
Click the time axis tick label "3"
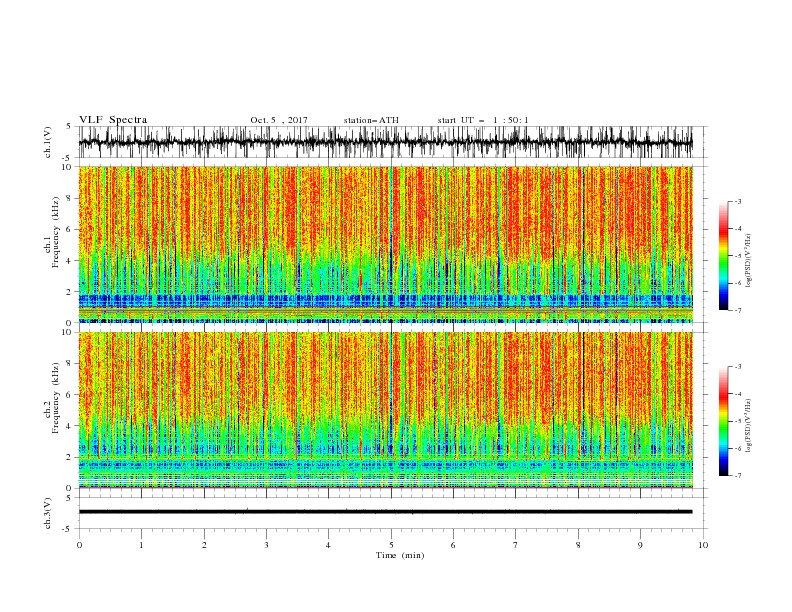(266, 545)
